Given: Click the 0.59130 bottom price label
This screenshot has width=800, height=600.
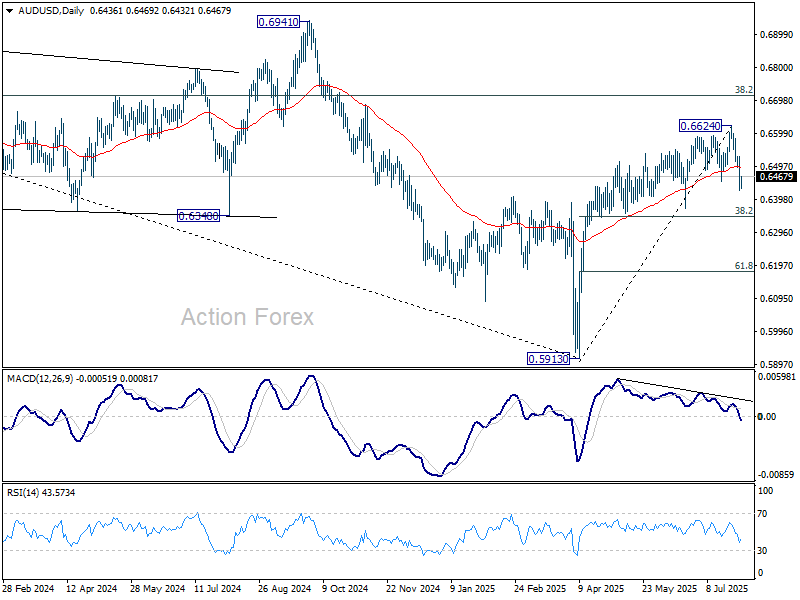Looking at the screenshot, I should point(548,359).
